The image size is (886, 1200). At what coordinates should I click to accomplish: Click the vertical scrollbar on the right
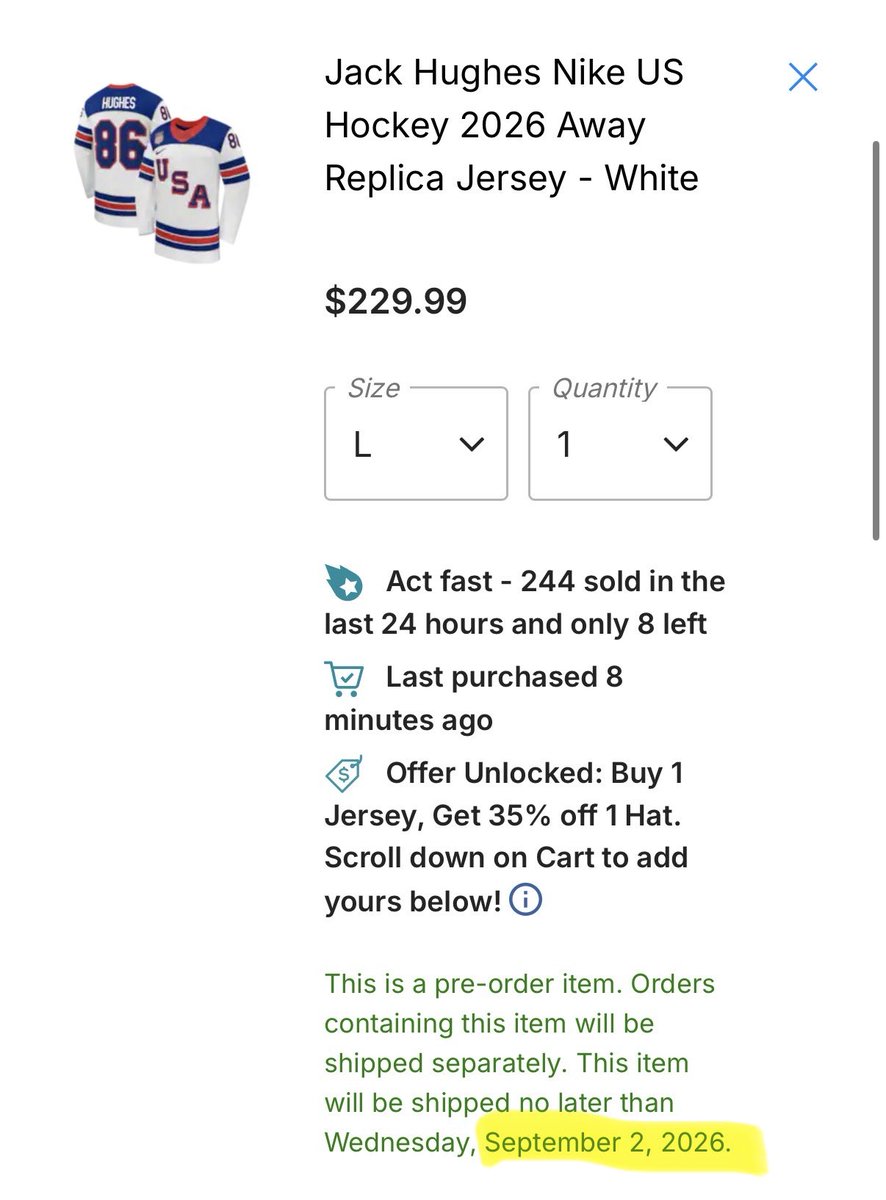[875, 340]
